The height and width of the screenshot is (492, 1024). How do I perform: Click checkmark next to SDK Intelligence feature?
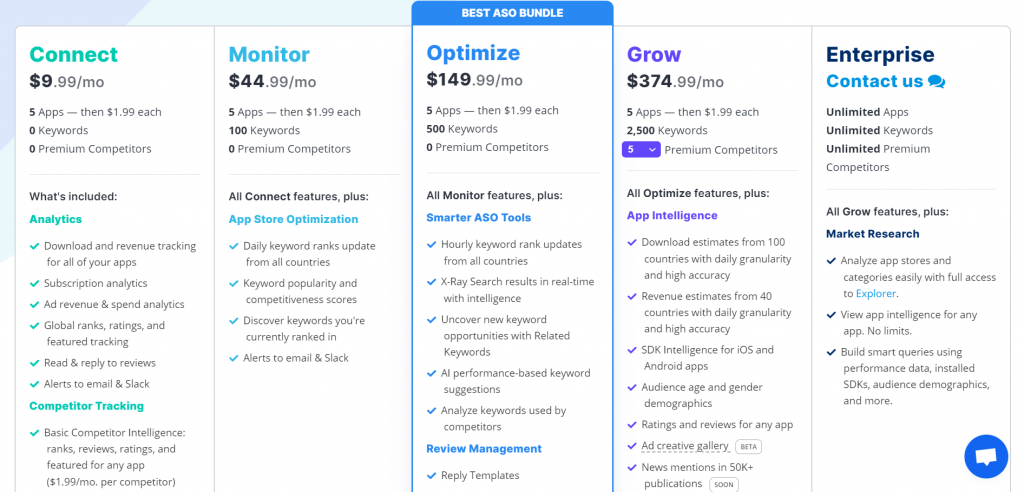pyautogui.click(x=632, y=350)
